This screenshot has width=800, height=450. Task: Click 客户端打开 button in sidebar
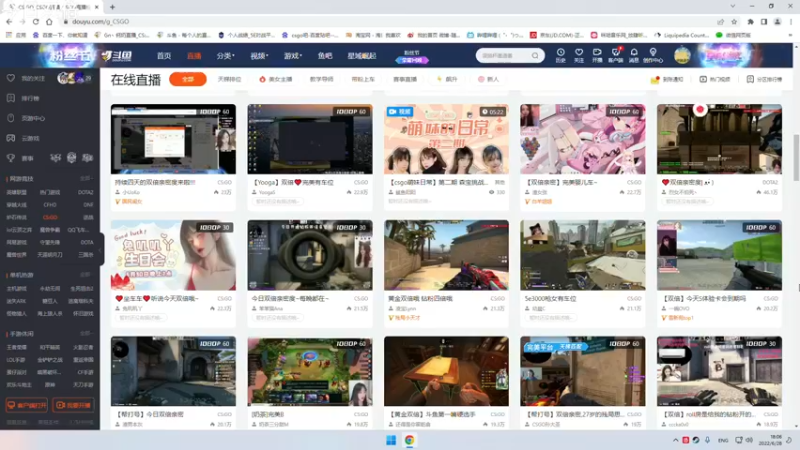point(27,405)
